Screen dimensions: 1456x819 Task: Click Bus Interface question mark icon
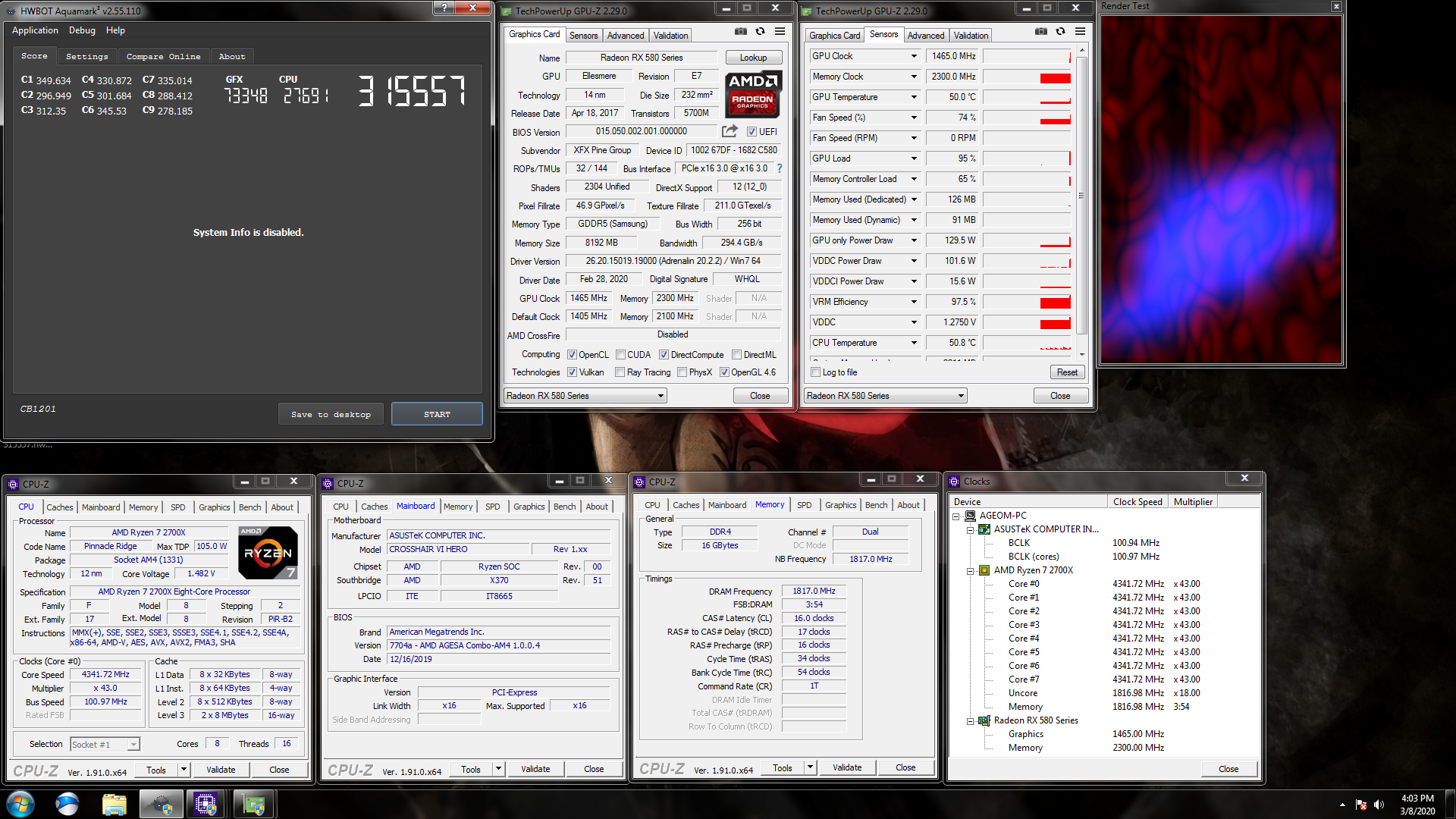(779, 168)
